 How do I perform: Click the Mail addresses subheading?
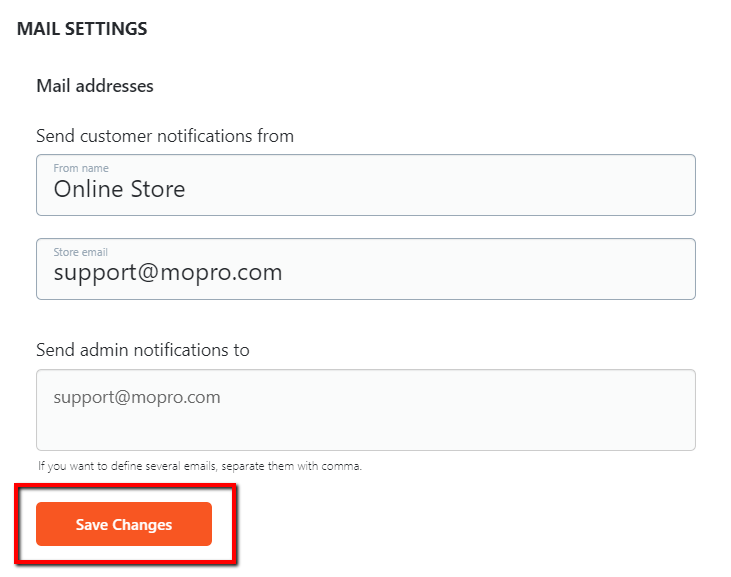coord(95,86)
